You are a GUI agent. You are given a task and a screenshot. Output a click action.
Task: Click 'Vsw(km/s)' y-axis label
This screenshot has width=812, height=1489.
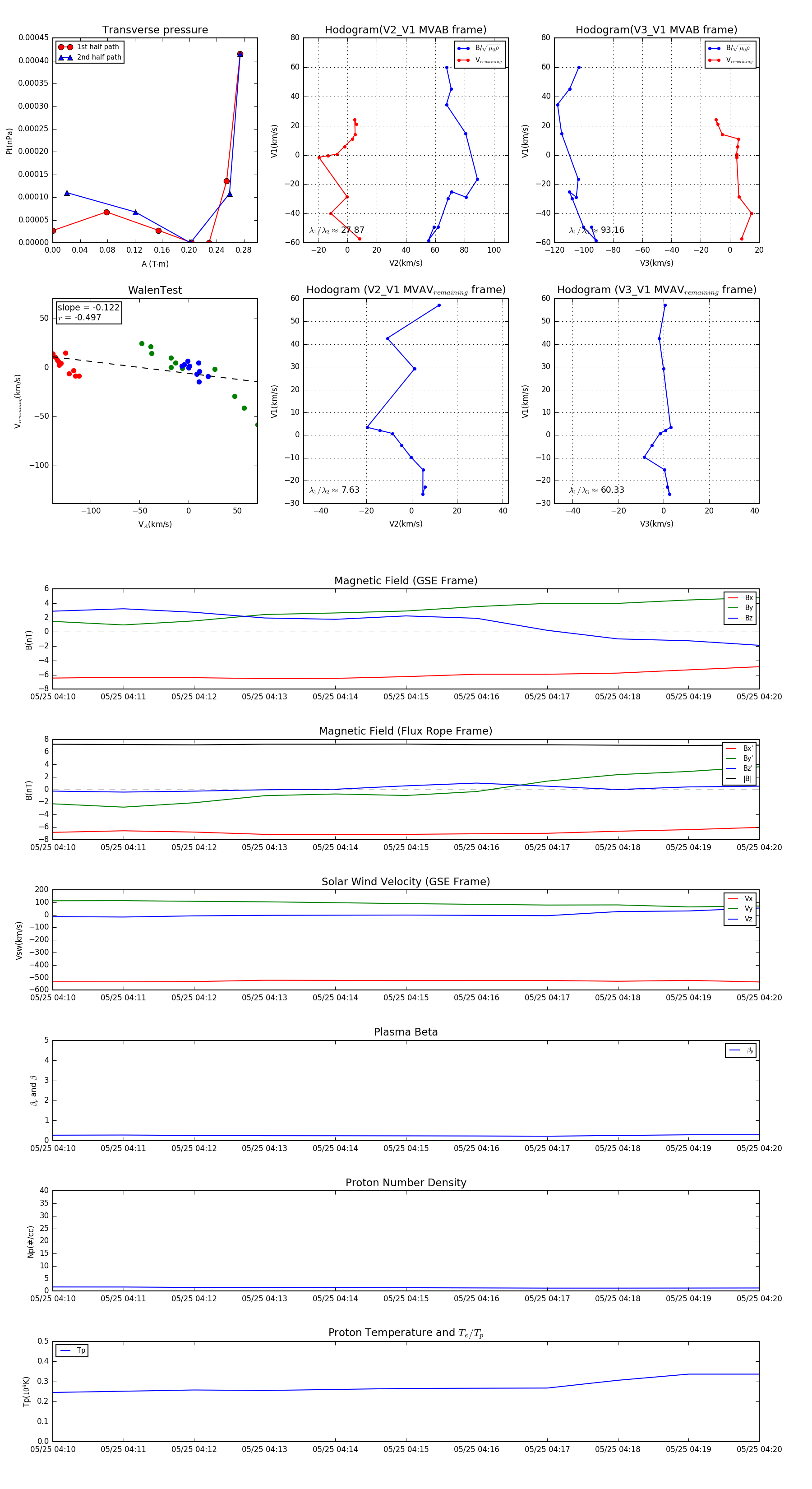coord(19,940)
